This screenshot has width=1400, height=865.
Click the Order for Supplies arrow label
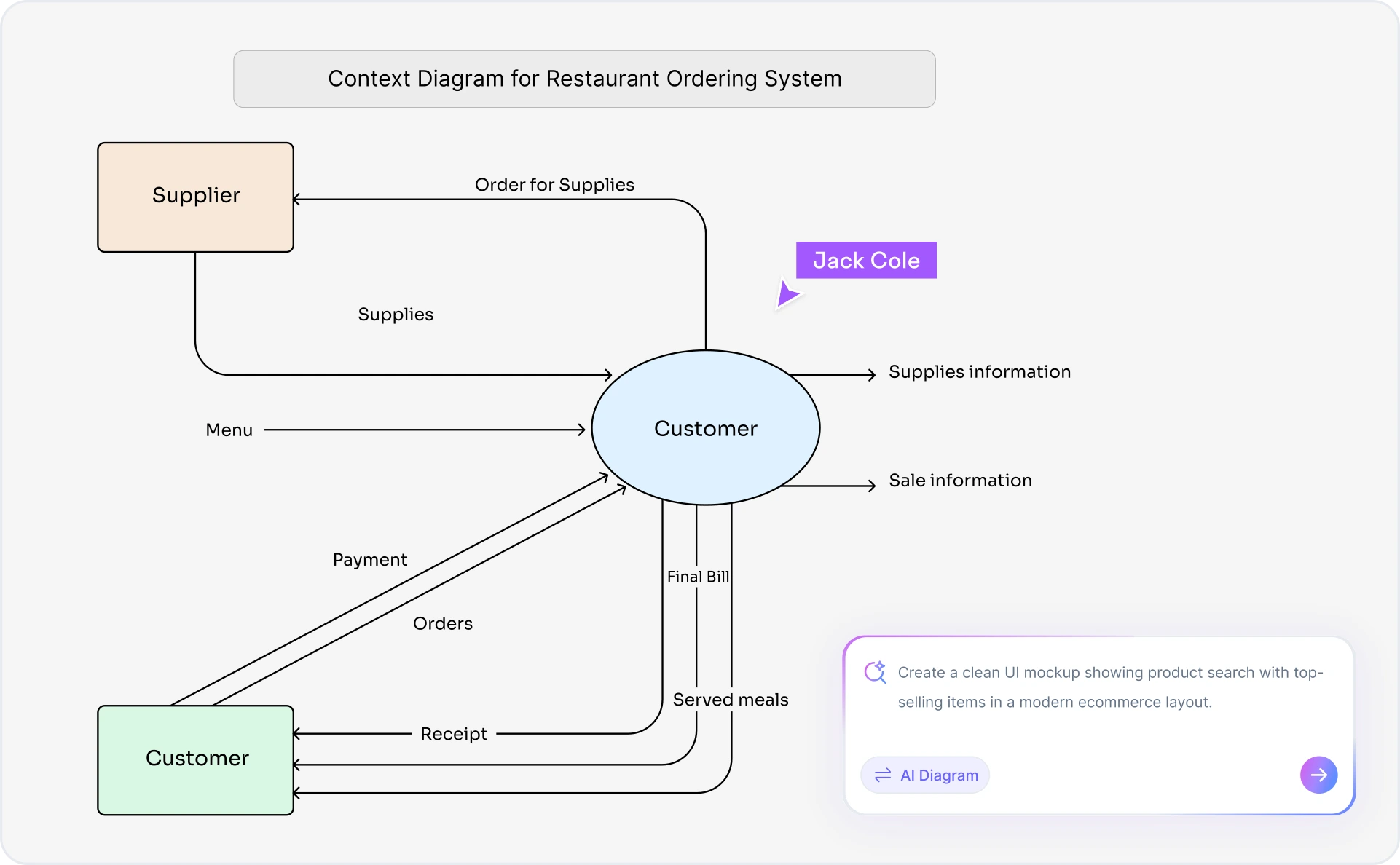pos(554,184)
